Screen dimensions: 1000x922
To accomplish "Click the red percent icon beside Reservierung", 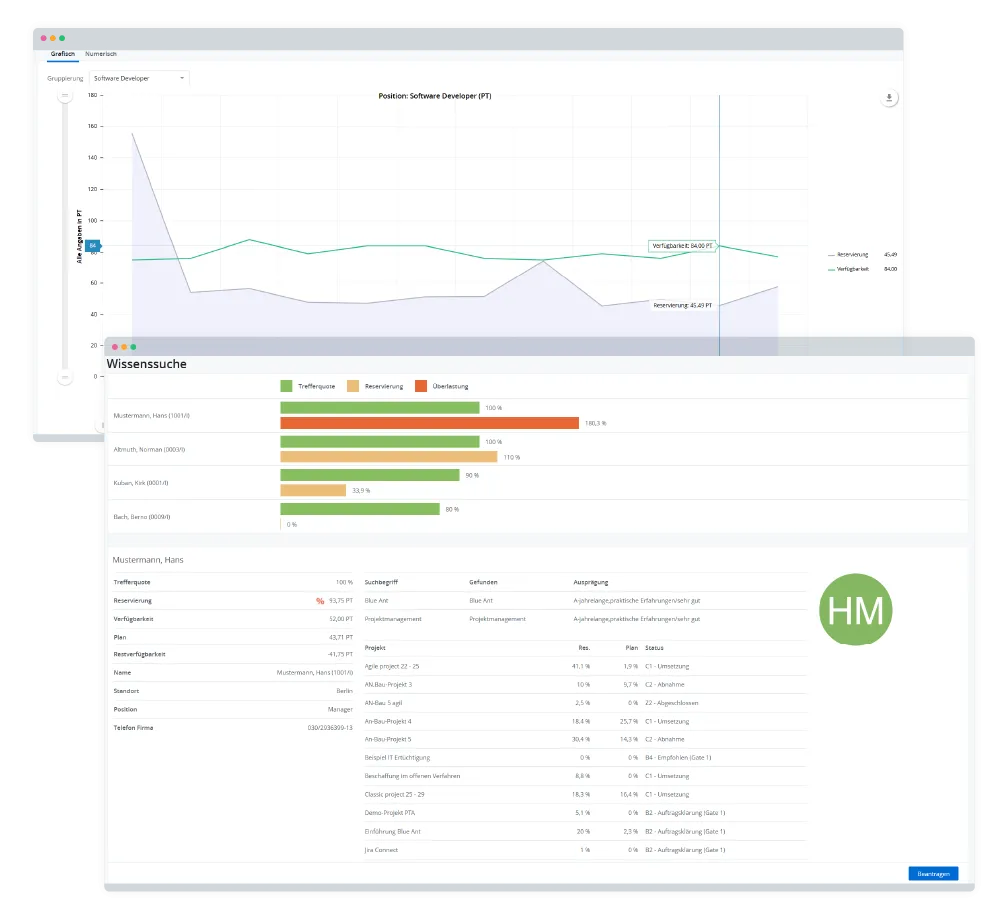I will pyautogui.click(x=320, y=601).
